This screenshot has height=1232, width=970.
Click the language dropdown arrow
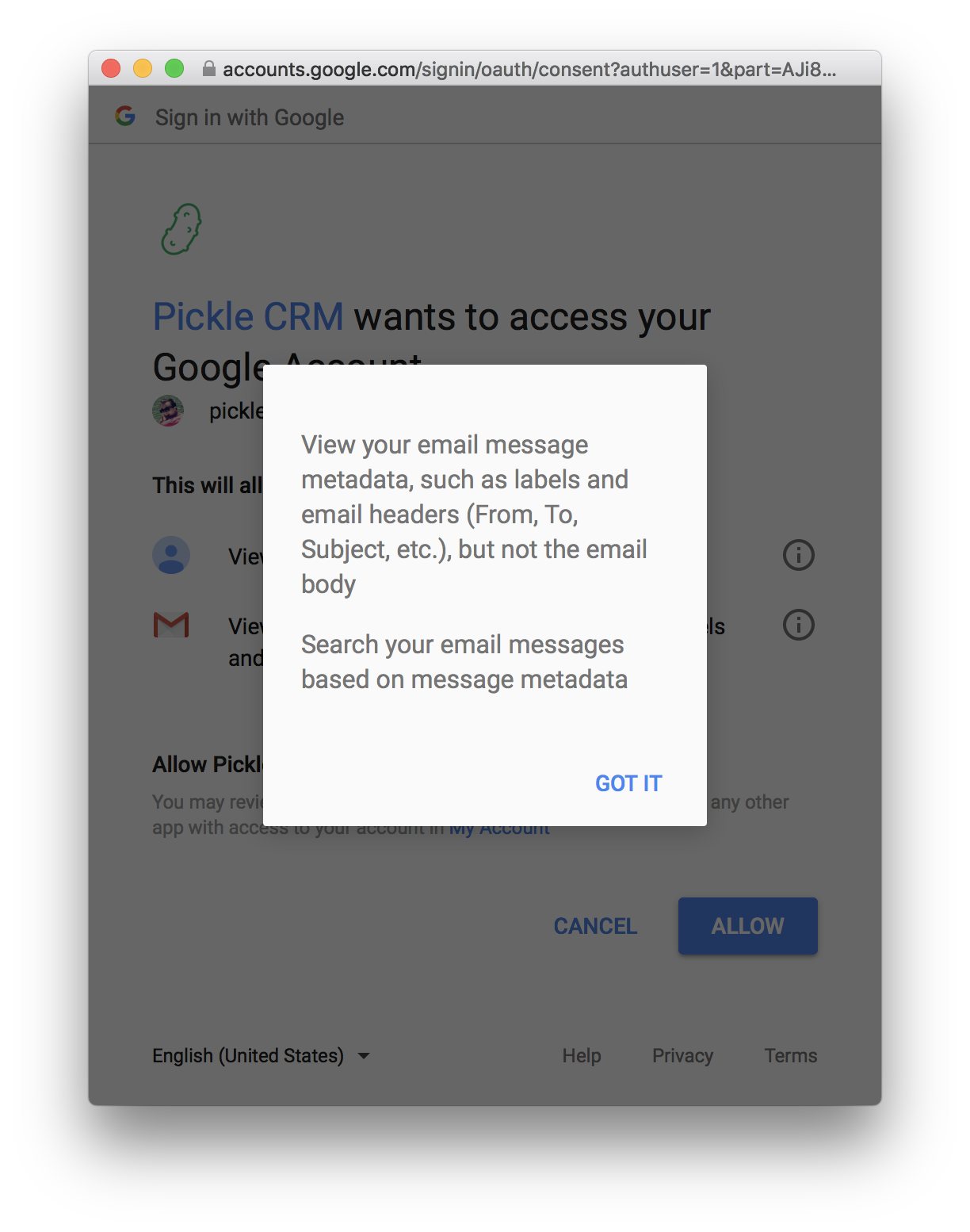click(364, 1056)
